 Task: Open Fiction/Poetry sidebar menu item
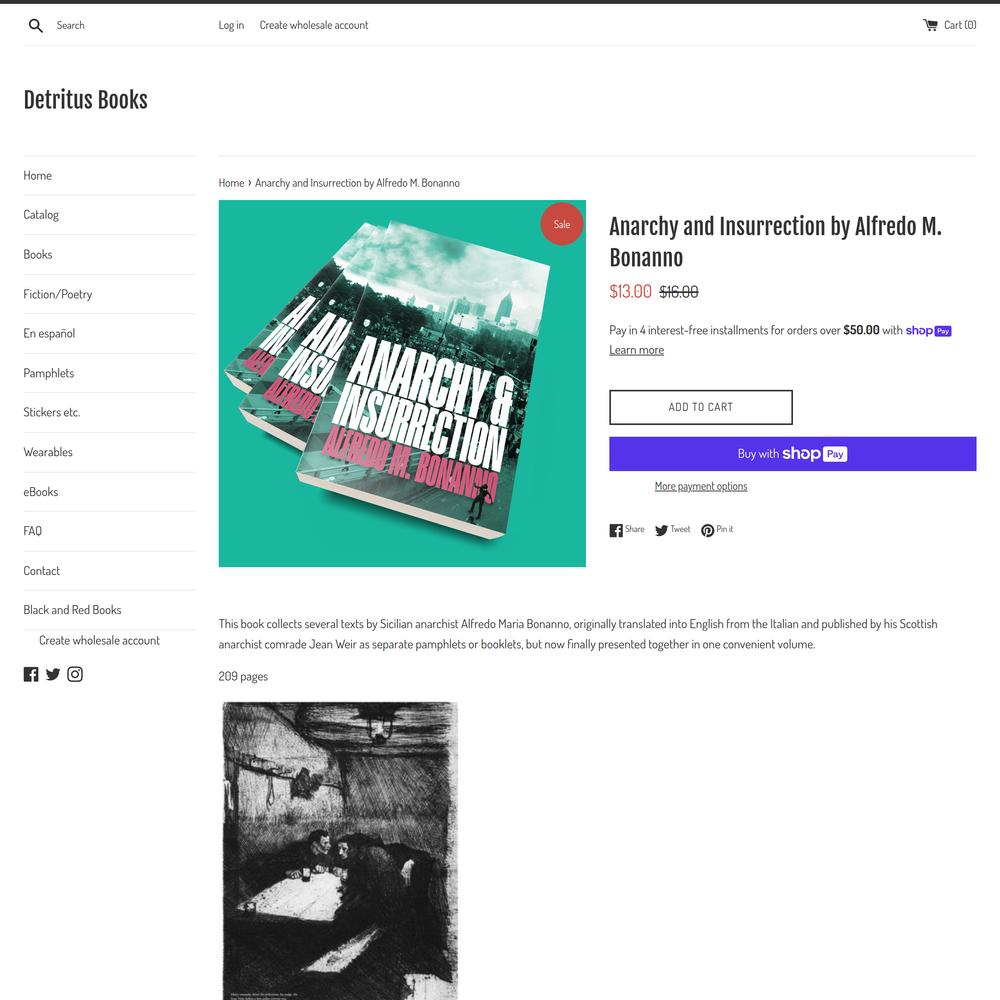[x=58, y=294]
